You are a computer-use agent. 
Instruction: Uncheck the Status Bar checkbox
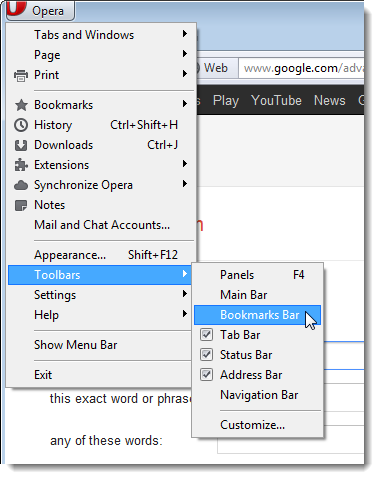click(206, 354)
